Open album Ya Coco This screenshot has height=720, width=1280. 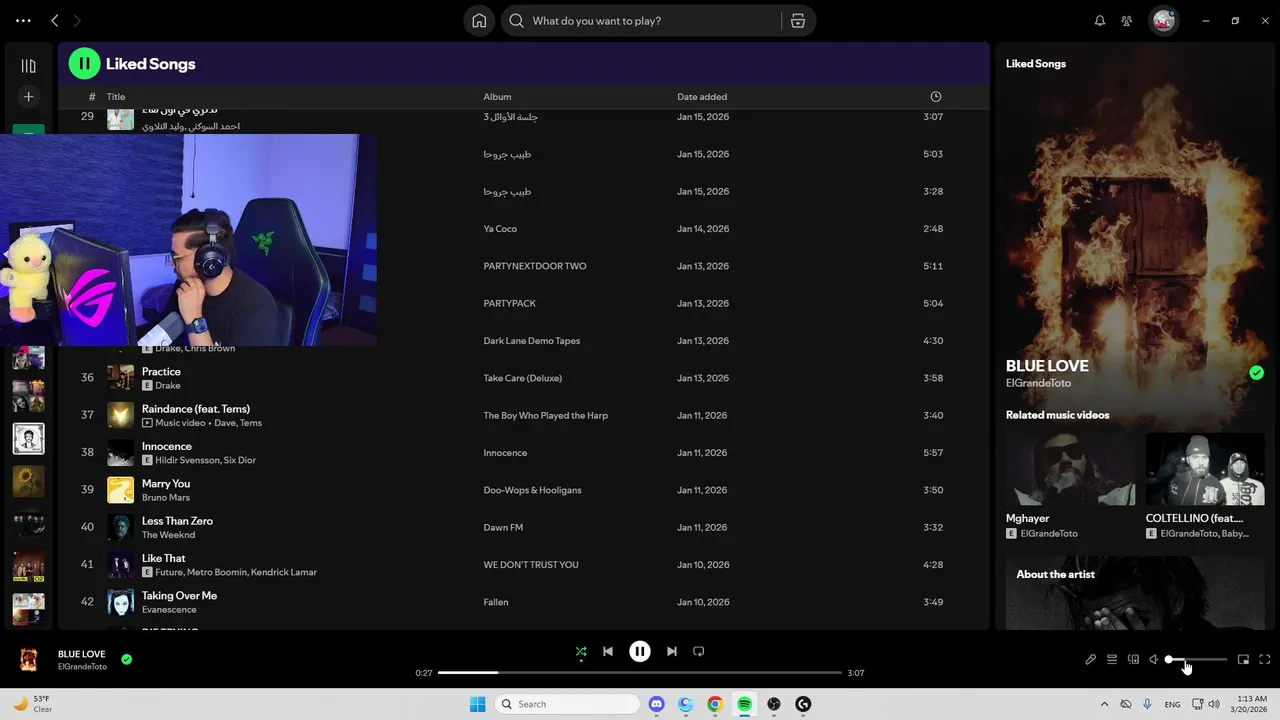coord(500,229)
